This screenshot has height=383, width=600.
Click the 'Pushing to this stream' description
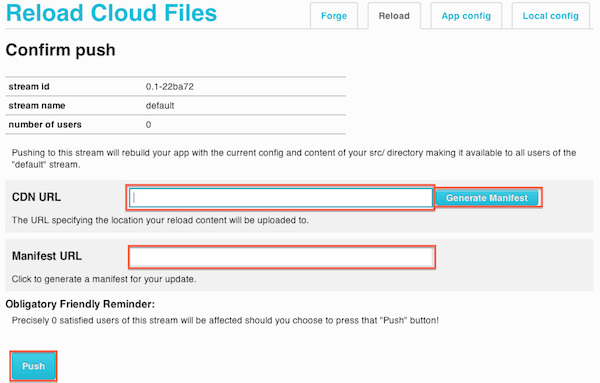click(294, 159)
